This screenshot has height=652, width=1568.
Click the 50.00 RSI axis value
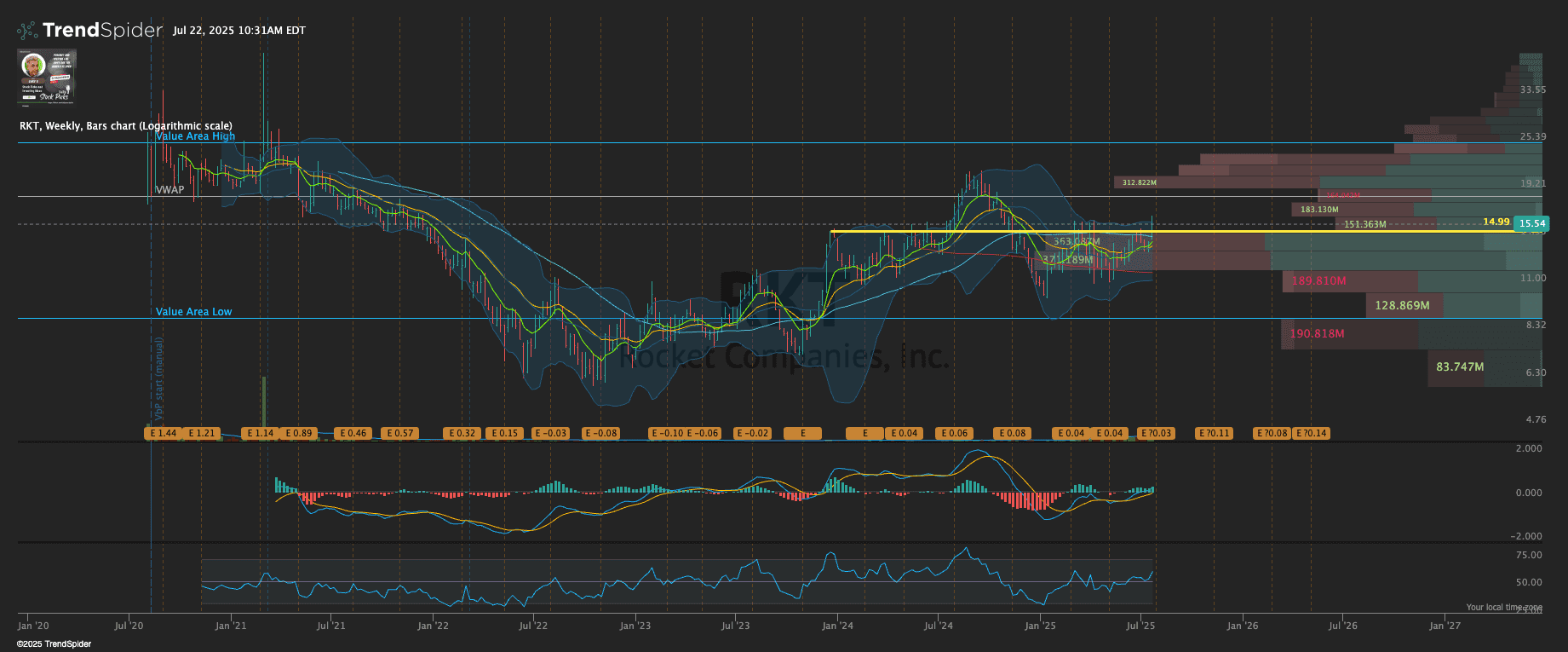click(1529, 582)
